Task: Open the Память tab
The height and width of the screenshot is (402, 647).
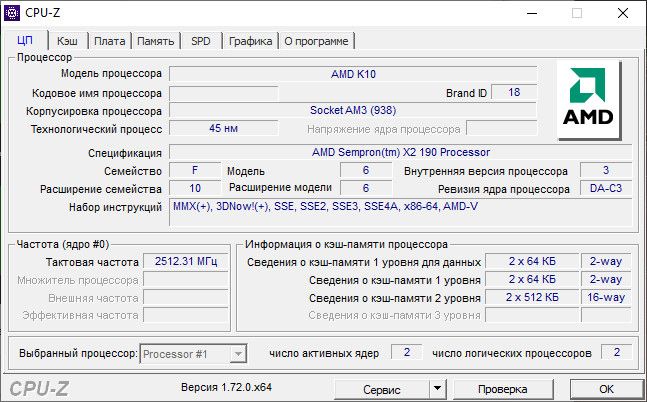Action: 156,41
